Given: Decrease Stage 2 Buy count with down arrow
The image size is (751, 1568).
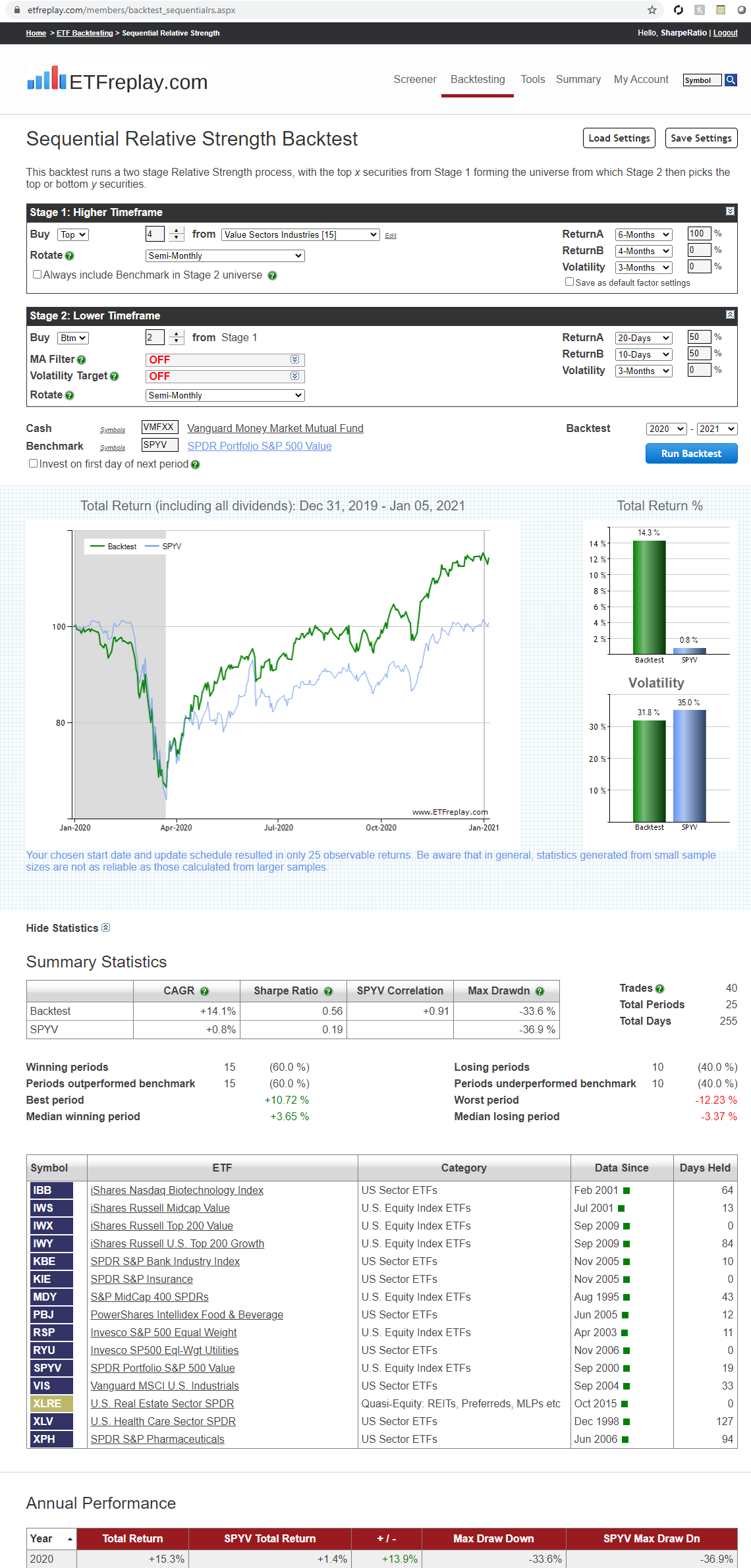Looking at the screenshot, I should 177,341.
